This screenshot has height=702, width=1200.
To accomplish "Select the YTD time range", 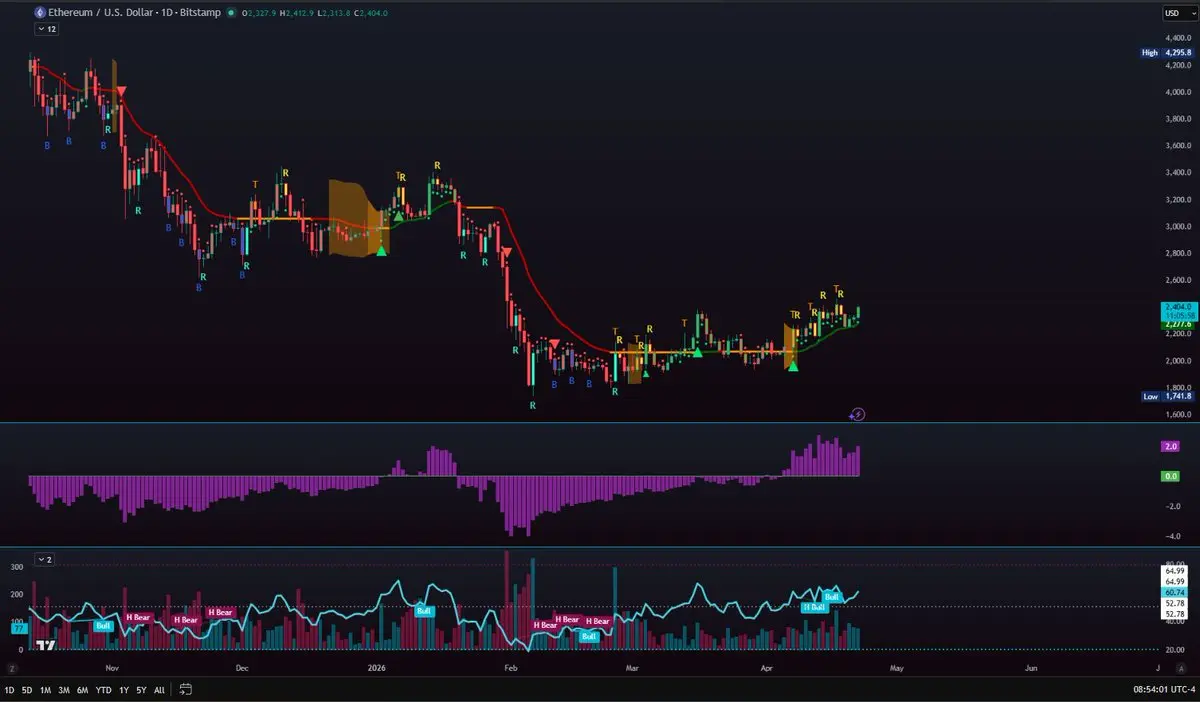I will [x=103, y=690].
